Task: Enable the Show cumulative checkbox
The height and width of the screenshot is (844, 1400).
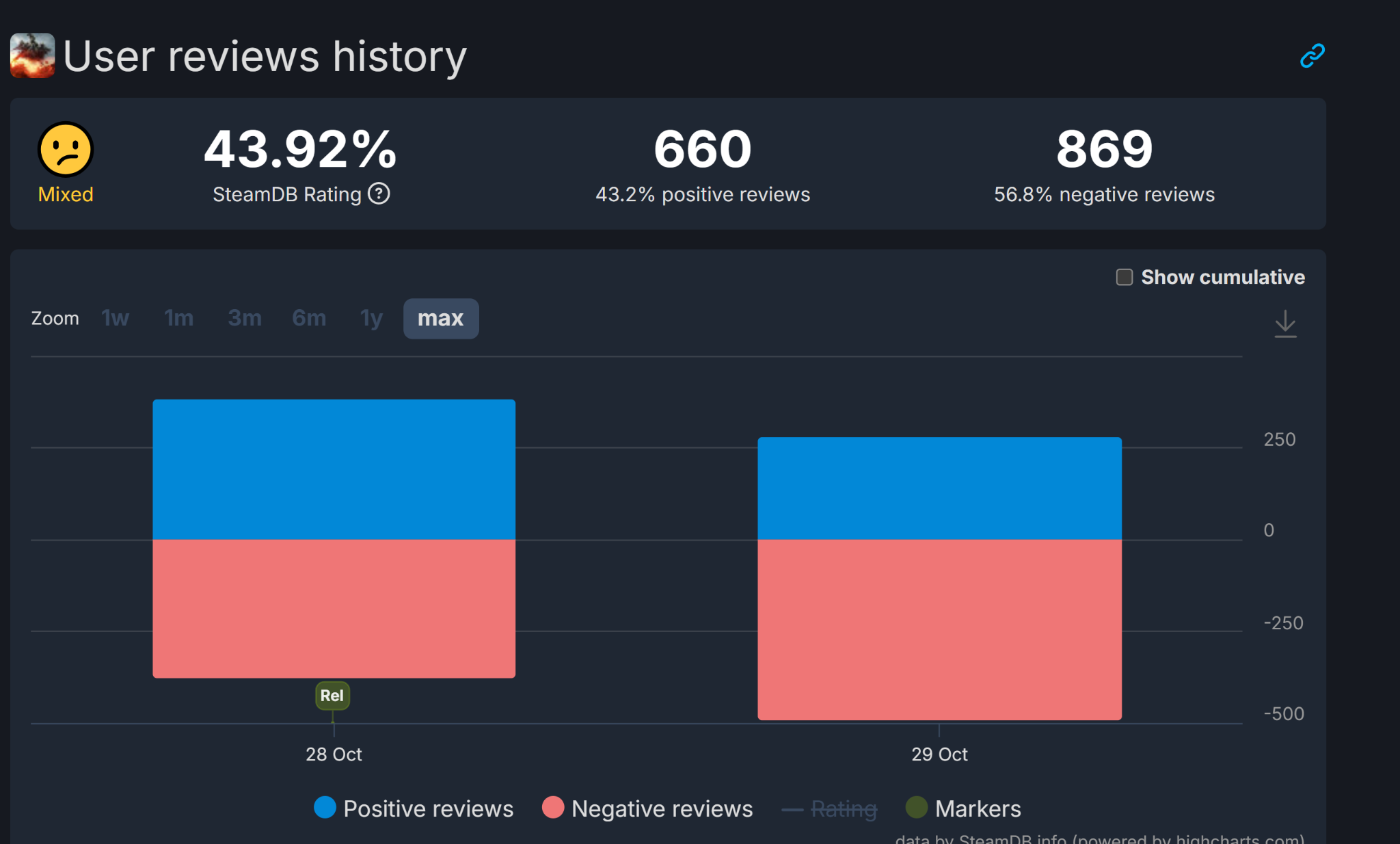Action: [1124, 277]
